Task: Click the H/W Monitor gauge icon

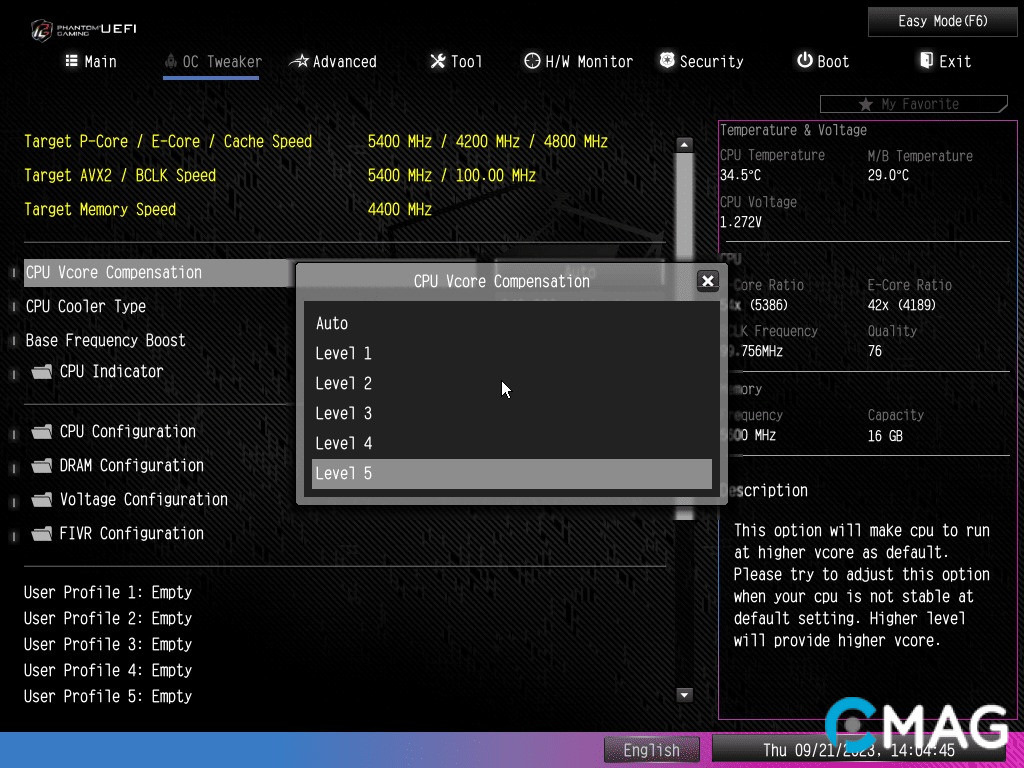Action: click(532, 61)
